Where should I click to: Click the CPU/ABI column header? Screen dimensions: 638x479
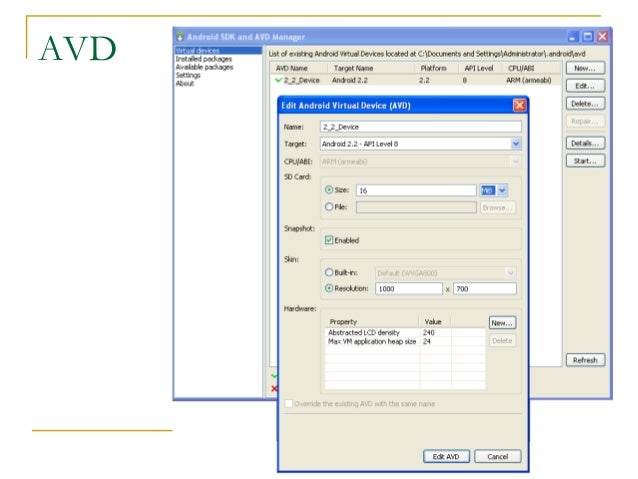[532, 68]
